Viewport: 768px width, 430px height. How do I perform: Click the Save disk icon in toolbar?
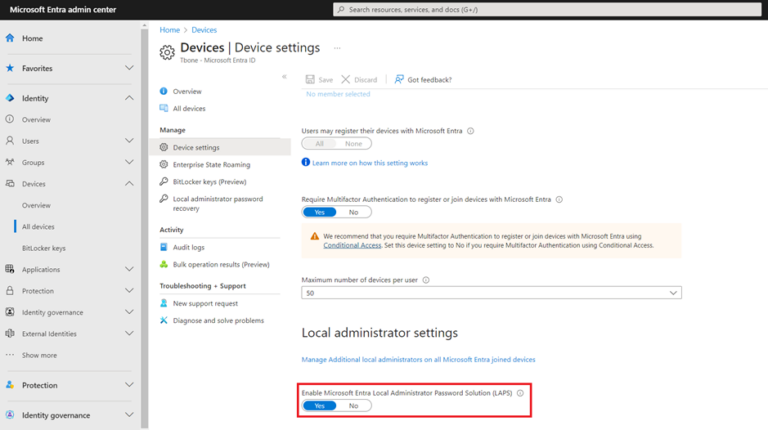[x=310, y=79]
